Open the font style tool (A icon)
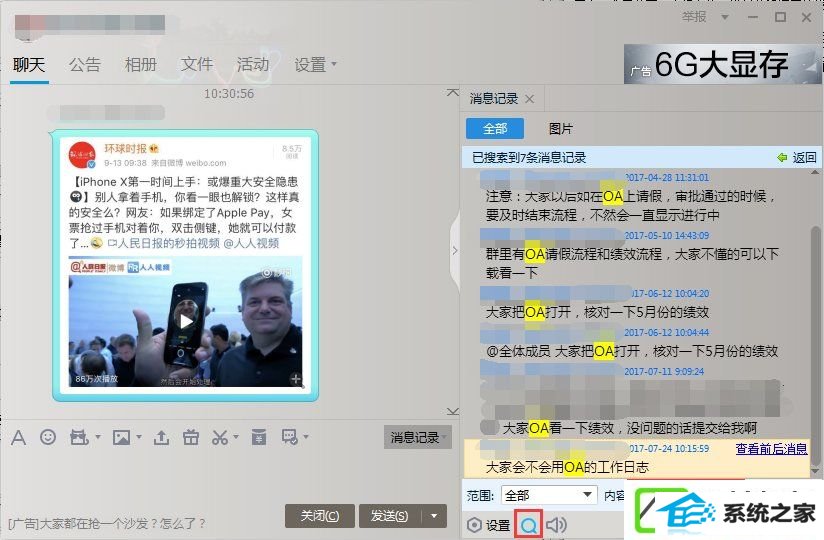This screenshot has width=824, height=540. [18, 437]
